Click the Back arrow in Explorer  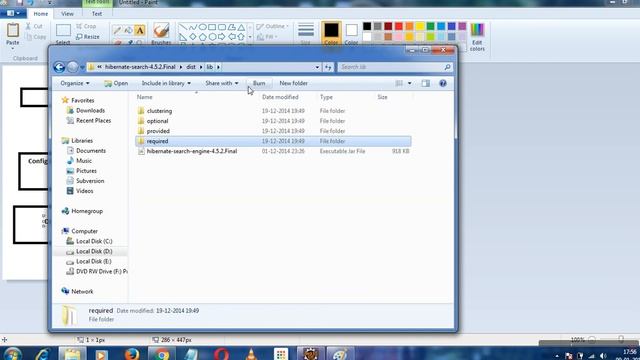[59, 67]
